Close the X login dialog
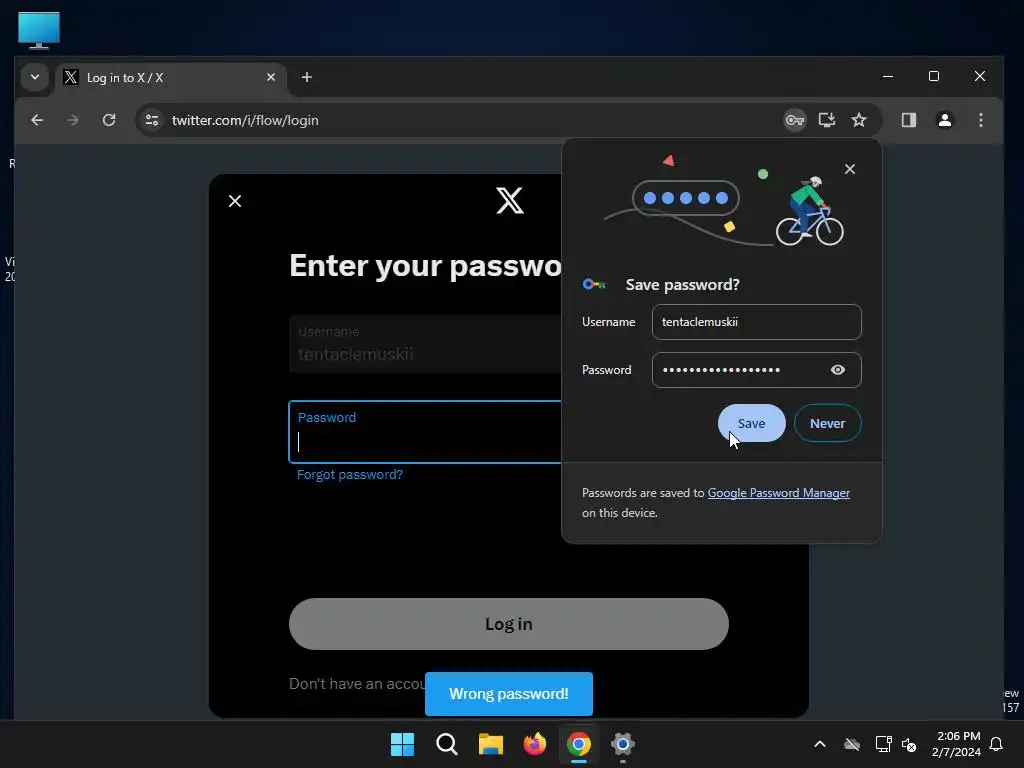The width and height of the screenshot is (1024, 768). point(235,201)
